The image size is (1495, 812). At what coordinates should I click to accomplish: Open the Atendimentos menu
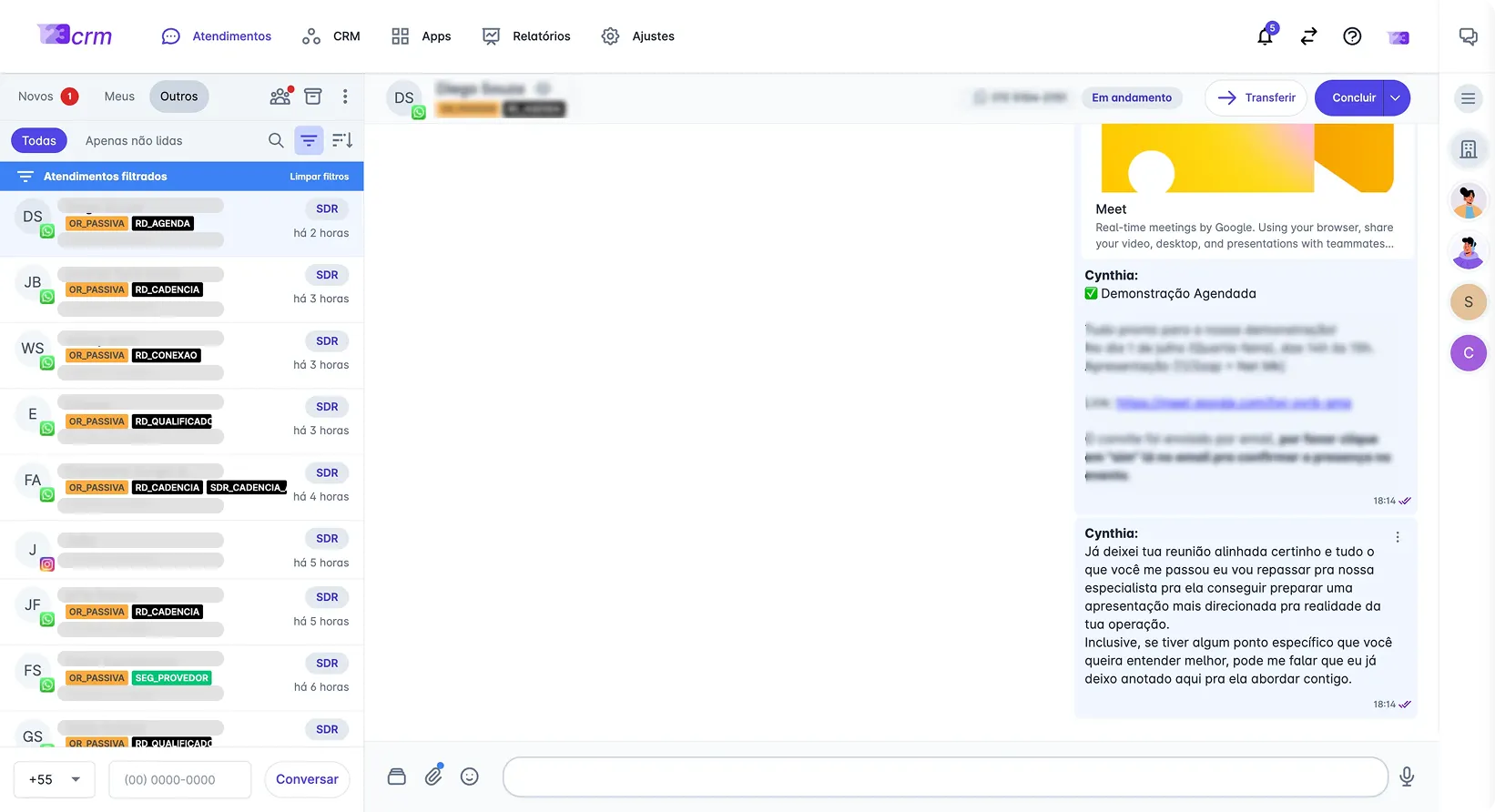click(x=217, y=36)
